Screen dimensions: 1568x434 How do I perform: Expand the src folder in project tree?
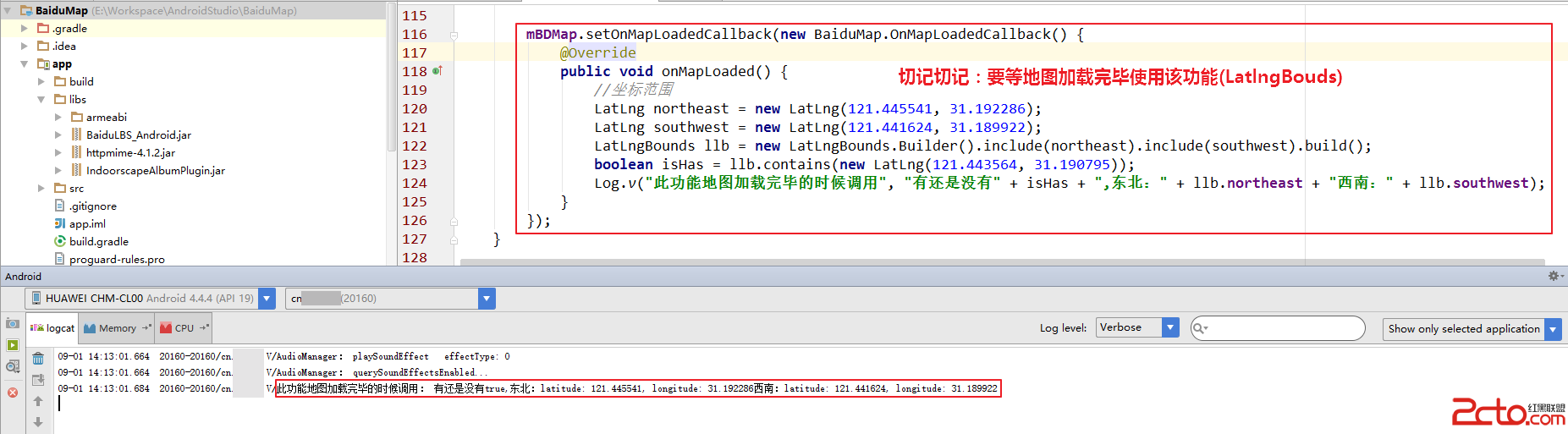click(41, 188)
